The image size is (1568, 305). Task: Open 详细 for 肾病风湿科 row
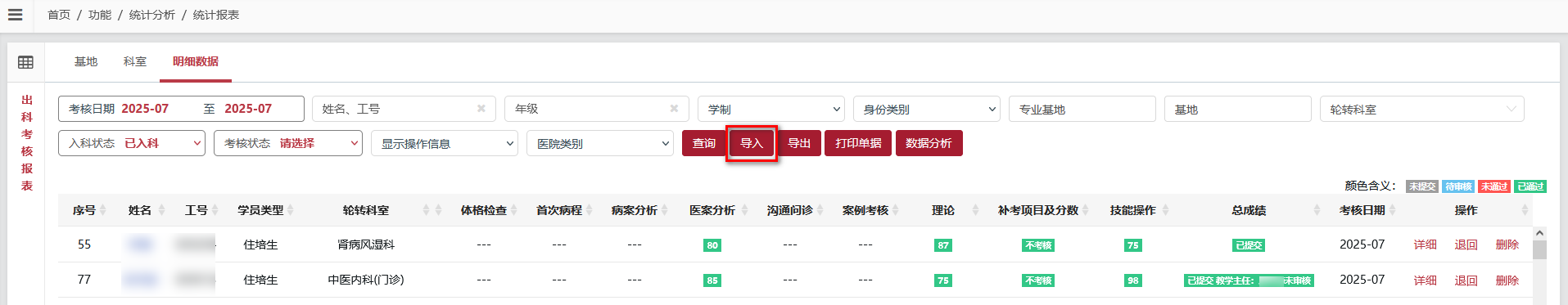coord(1426,244)
